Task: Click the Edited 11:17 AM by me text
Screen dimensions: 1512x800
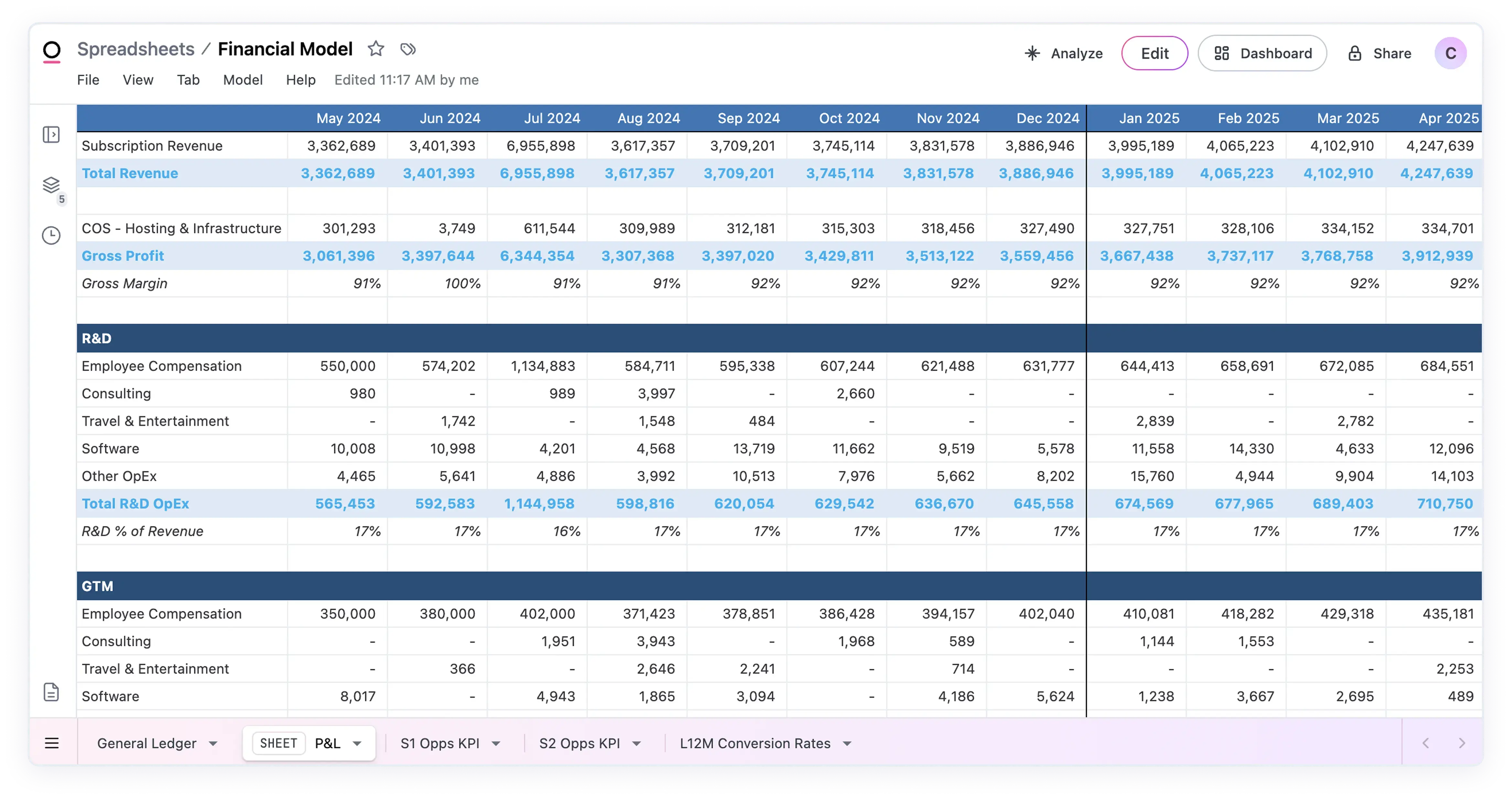Action: click(406, 80)
